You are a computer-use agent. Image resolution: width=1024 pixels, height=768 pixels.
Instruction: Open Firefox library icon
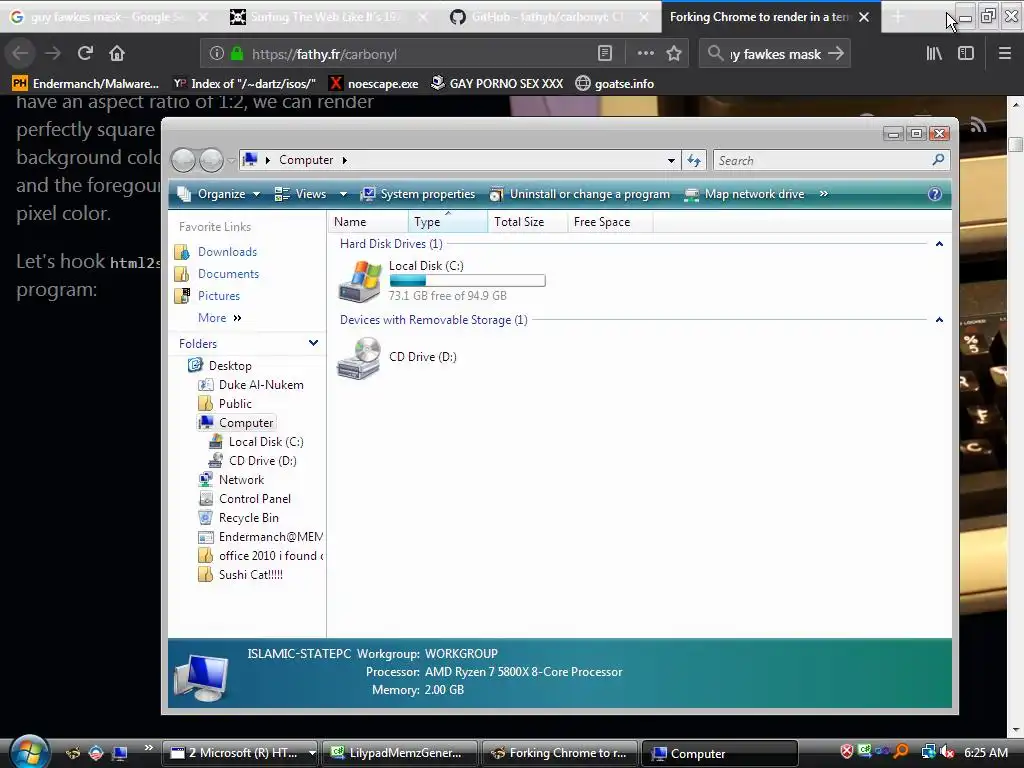[934, 54]
